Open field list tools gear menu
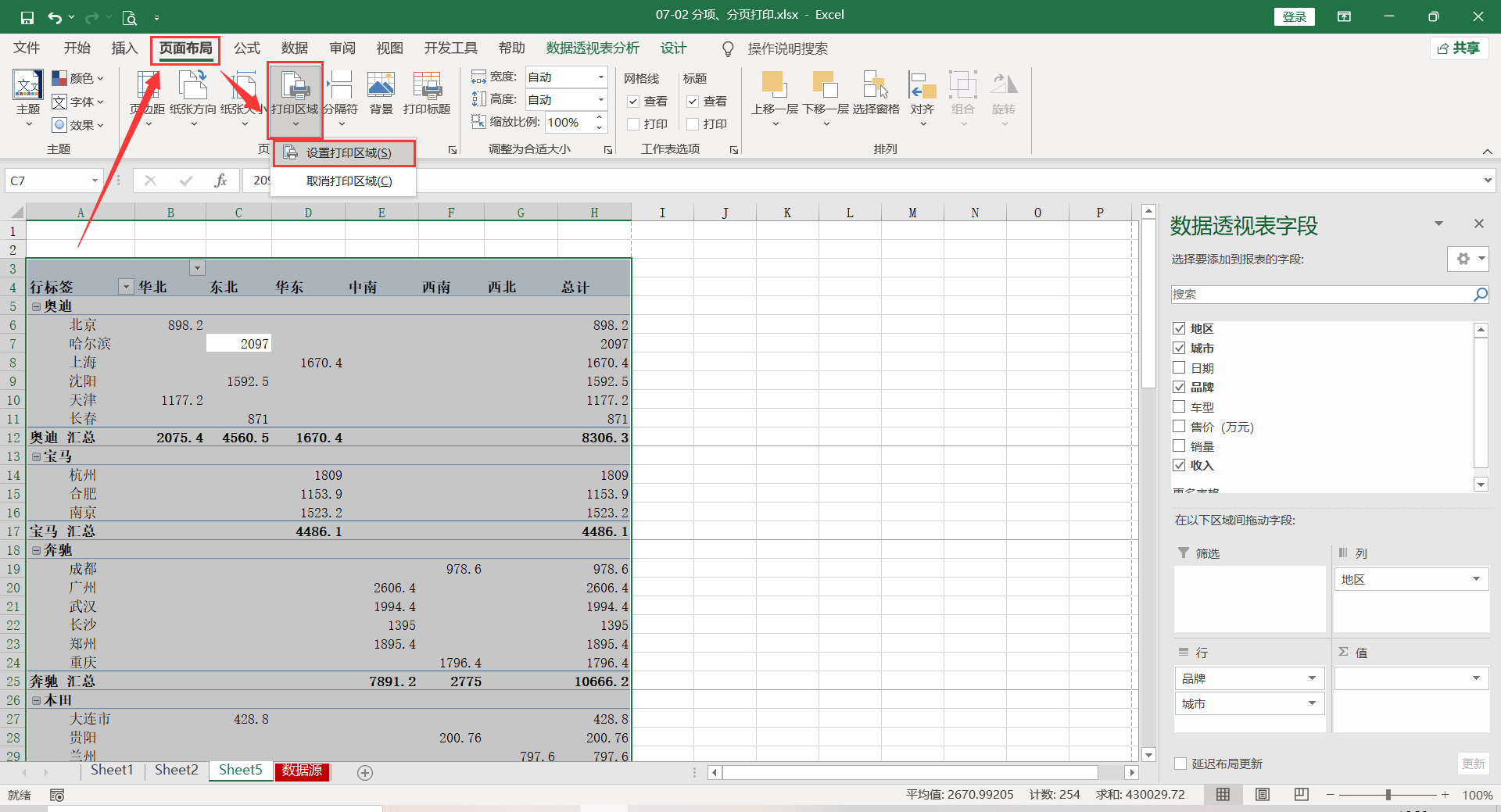 pos(1467,259)
